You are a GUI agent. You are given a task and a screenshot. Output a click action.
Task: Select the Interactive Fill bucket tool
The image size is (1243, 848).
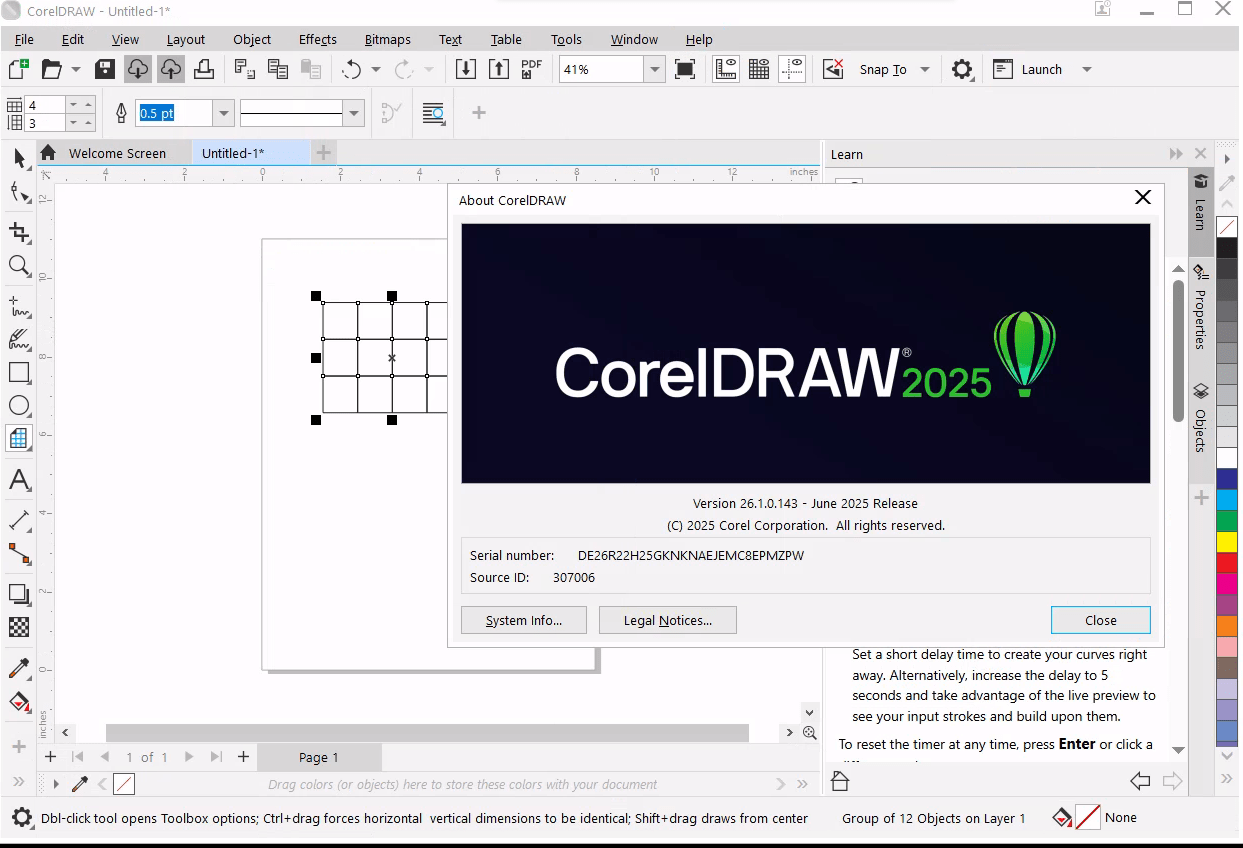click(x=19, y=701)
